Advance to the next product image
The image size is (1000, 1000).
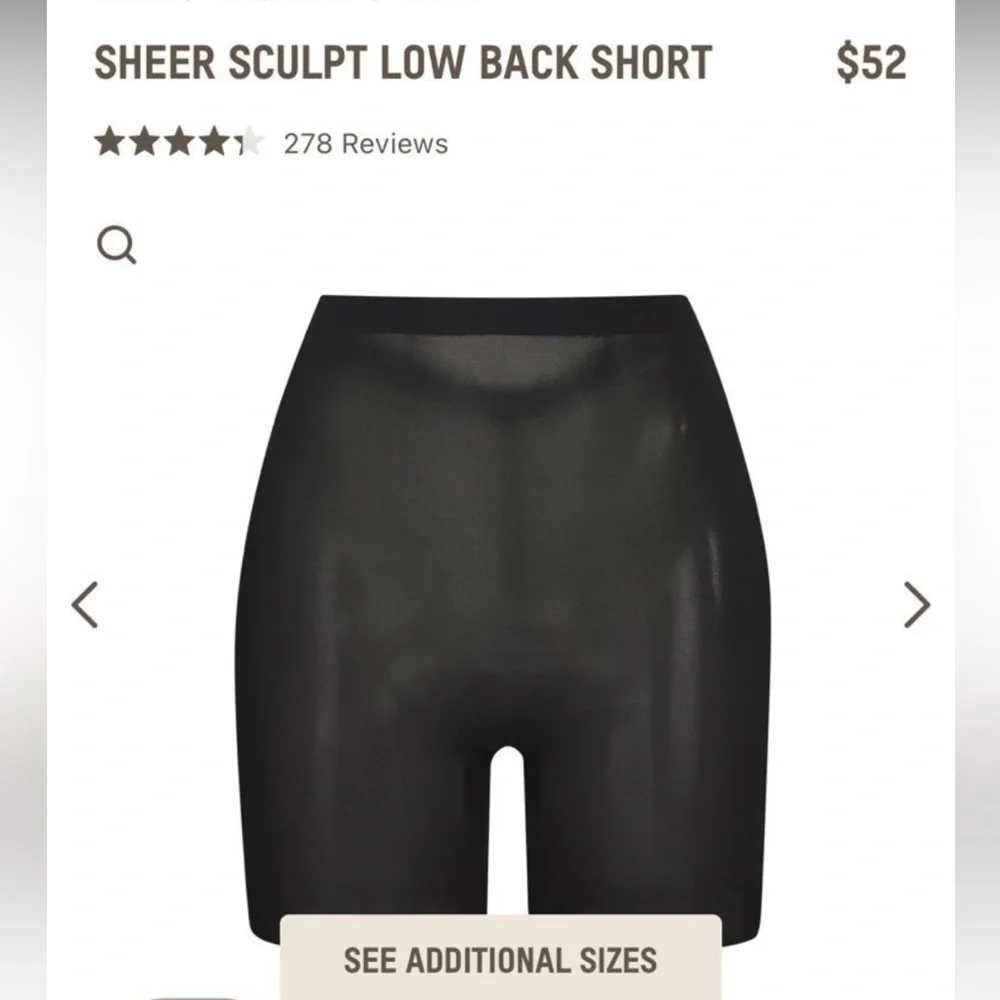coord(916,605)
